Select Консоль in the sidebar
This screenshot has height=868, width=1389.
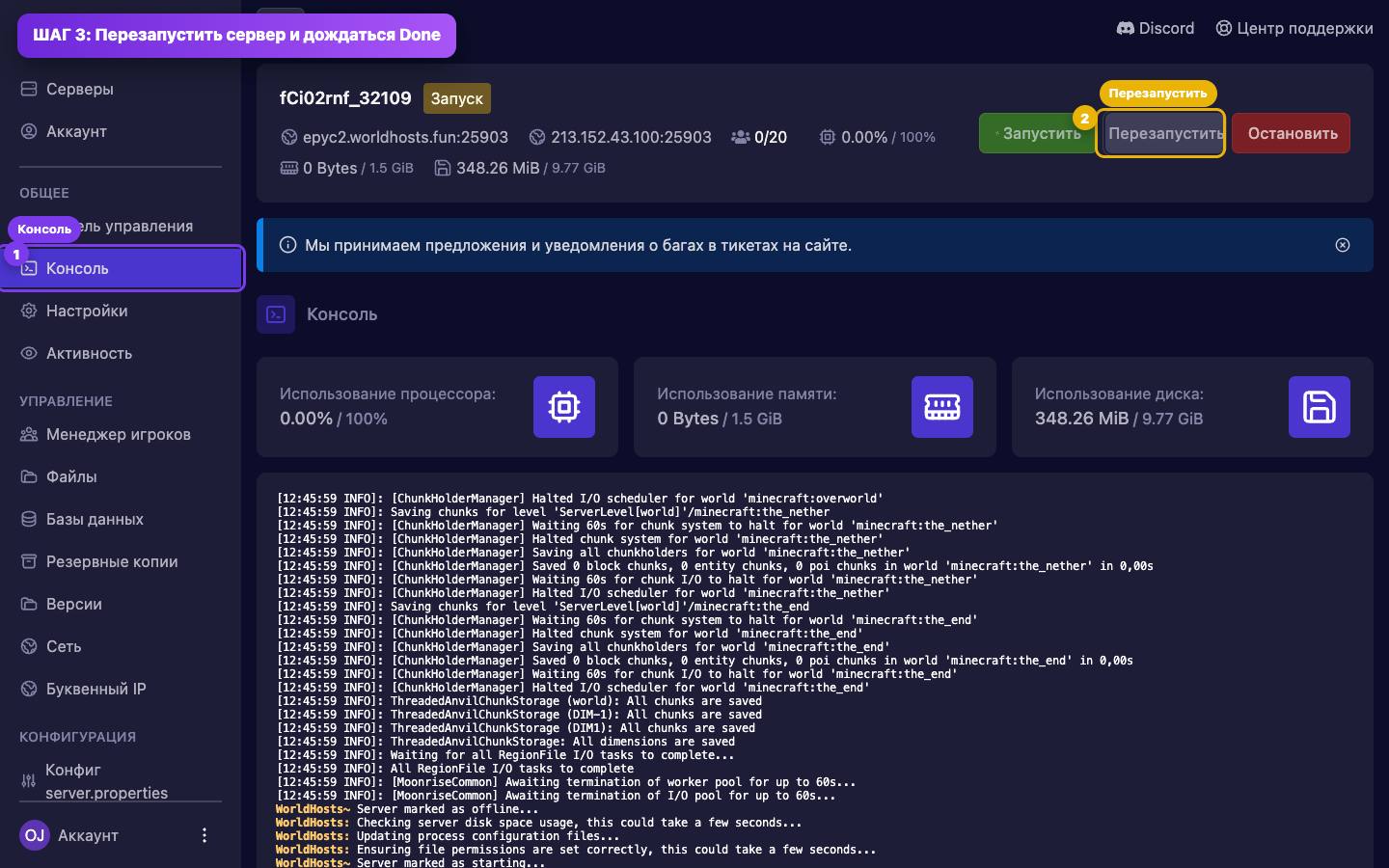pos(121,268)
